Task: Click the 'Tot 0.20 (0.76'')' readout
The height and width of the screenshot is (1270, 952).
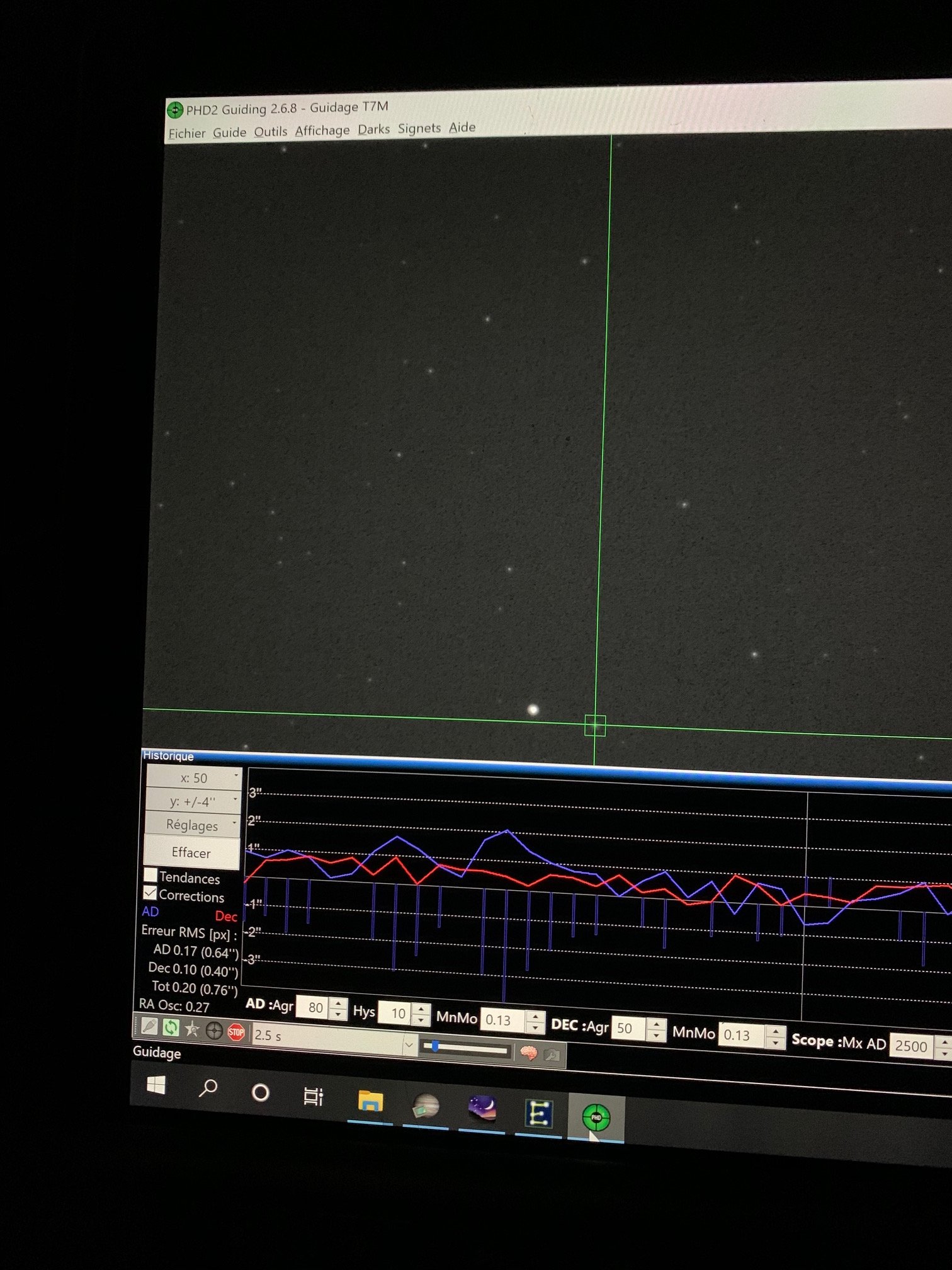Action: [x=195, y=988]
